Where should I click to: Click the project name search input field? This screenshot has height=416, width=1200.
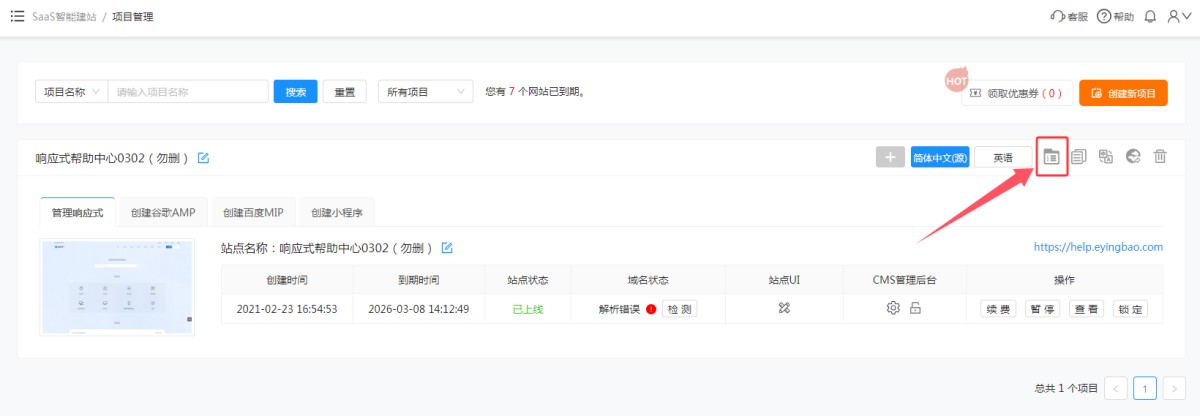pos(187,92)
